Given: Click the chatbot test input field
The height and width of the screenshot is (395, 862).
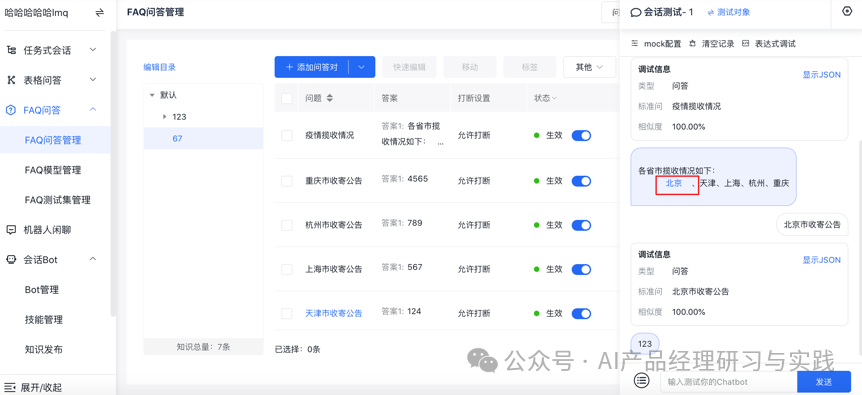Looking at the screenshot, I should (728, 381).
